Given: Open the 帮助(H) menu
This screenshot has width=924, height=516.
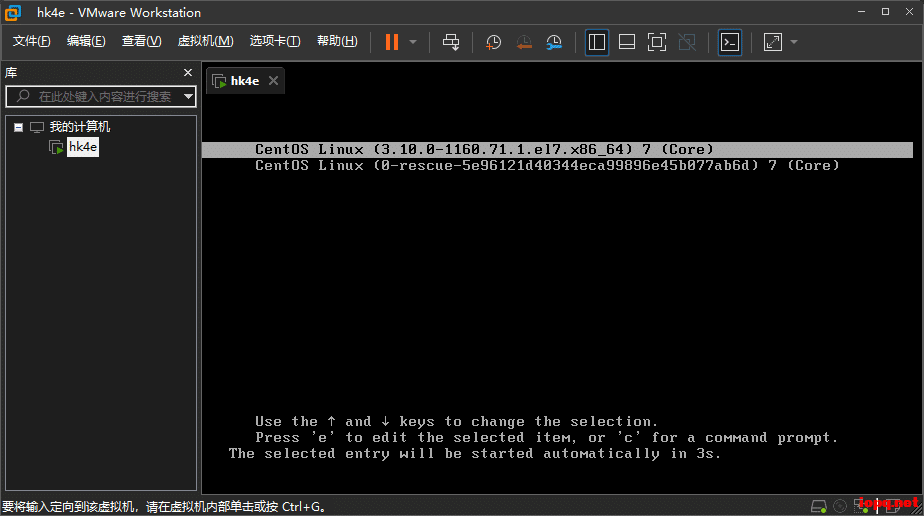Looking at the screenshot, I should pos(337,41).
